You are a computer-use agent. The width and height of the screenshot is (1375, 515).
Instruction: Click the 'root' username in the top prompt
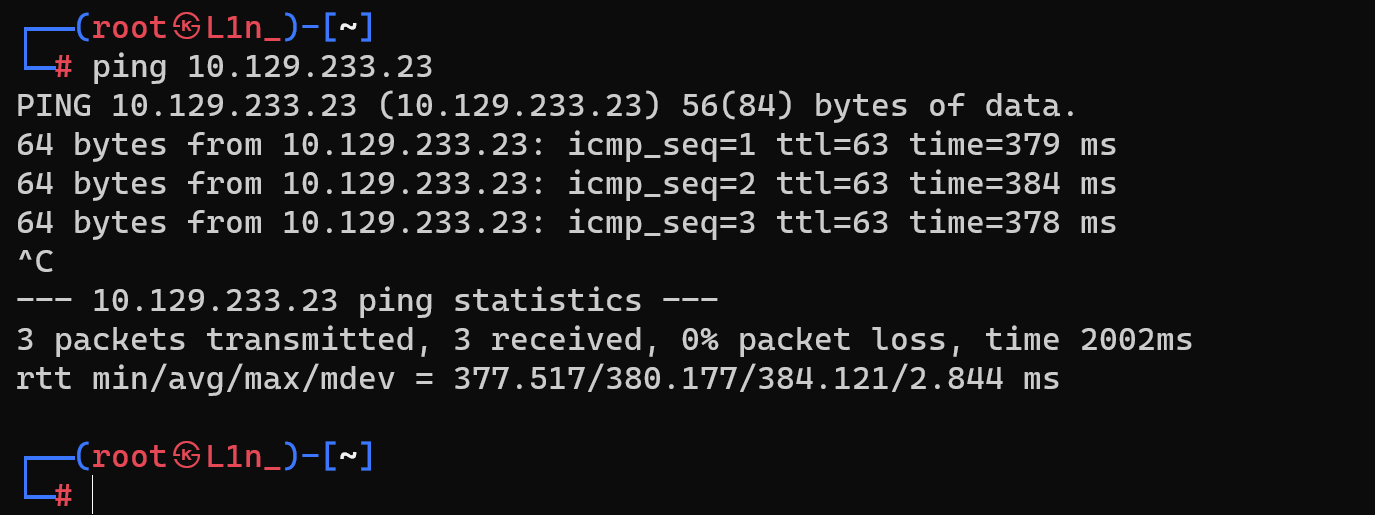(x=130, y=27)
